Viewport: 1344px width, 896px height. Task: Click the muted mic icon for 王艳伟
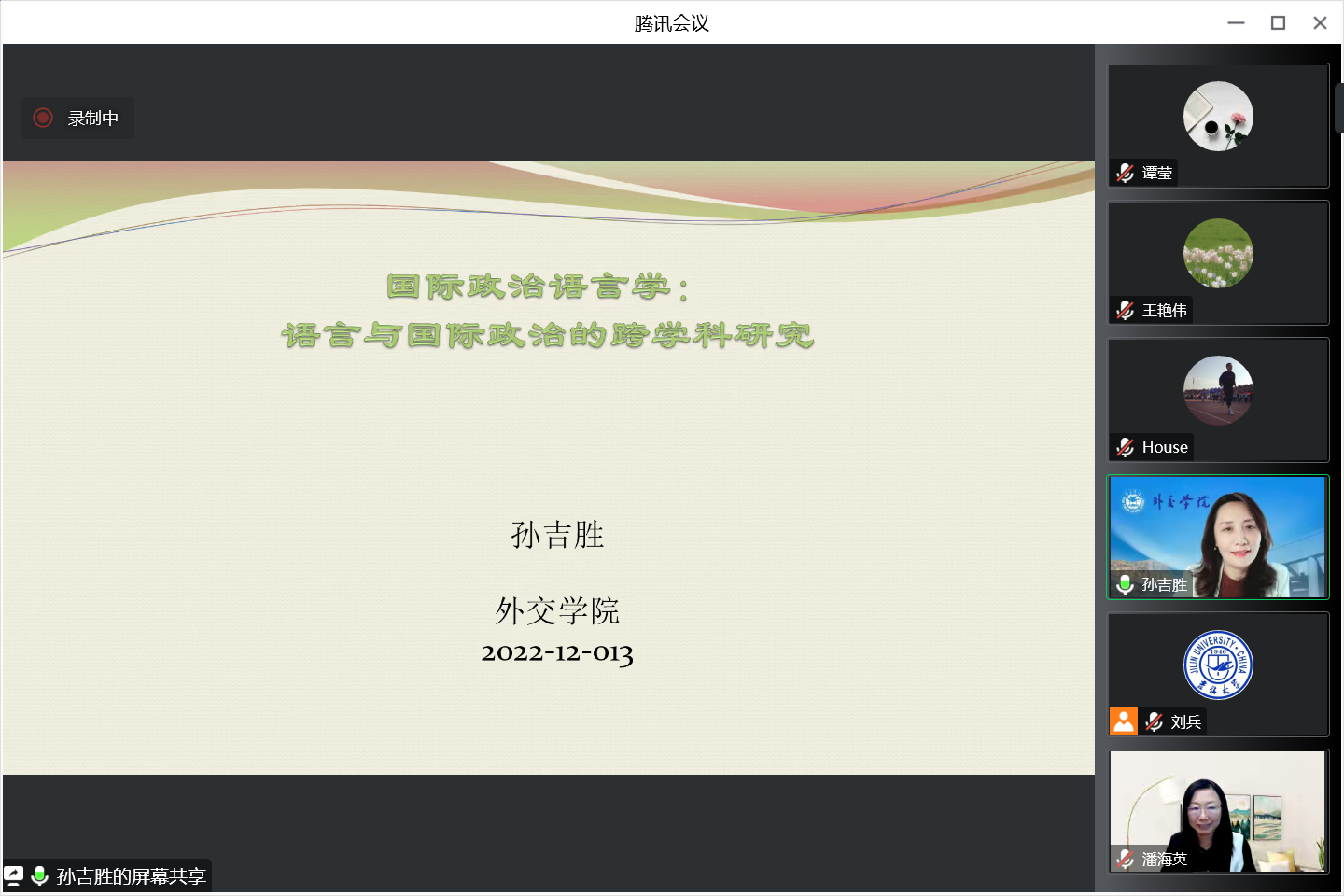(x=1126, y=310)
